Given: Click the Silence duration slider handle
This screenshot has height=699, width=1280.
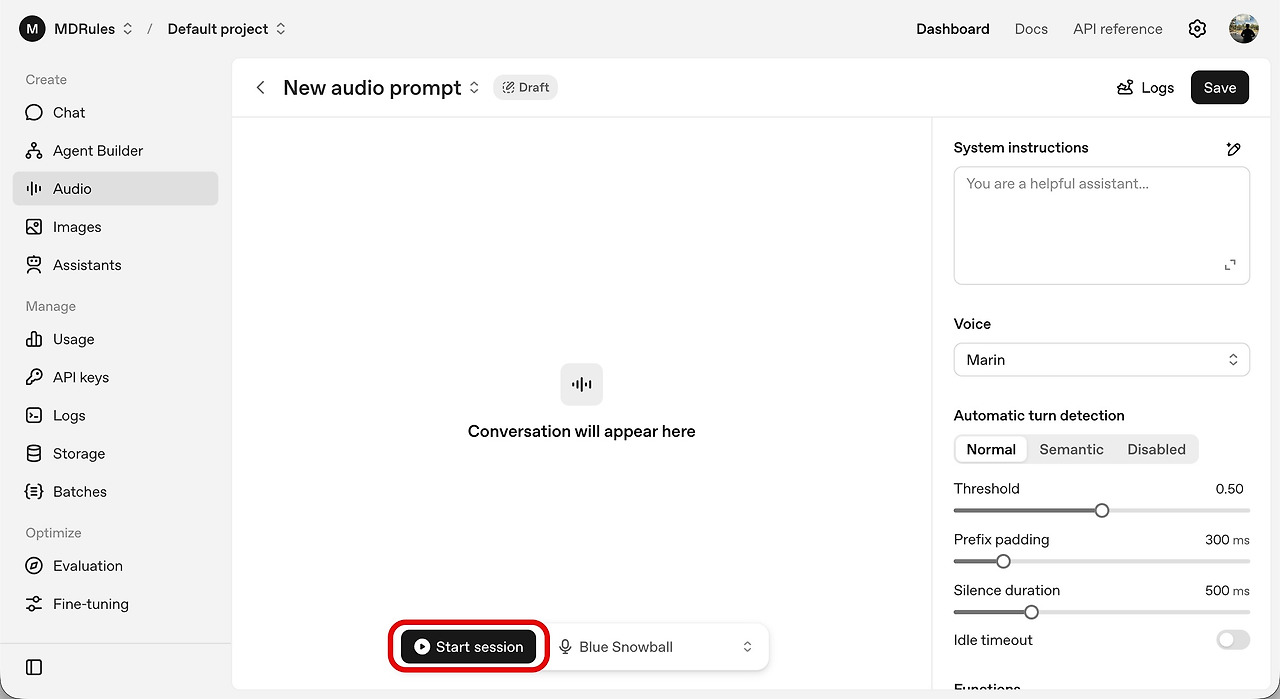Looking at the screenshot, I should [1031, 612].
